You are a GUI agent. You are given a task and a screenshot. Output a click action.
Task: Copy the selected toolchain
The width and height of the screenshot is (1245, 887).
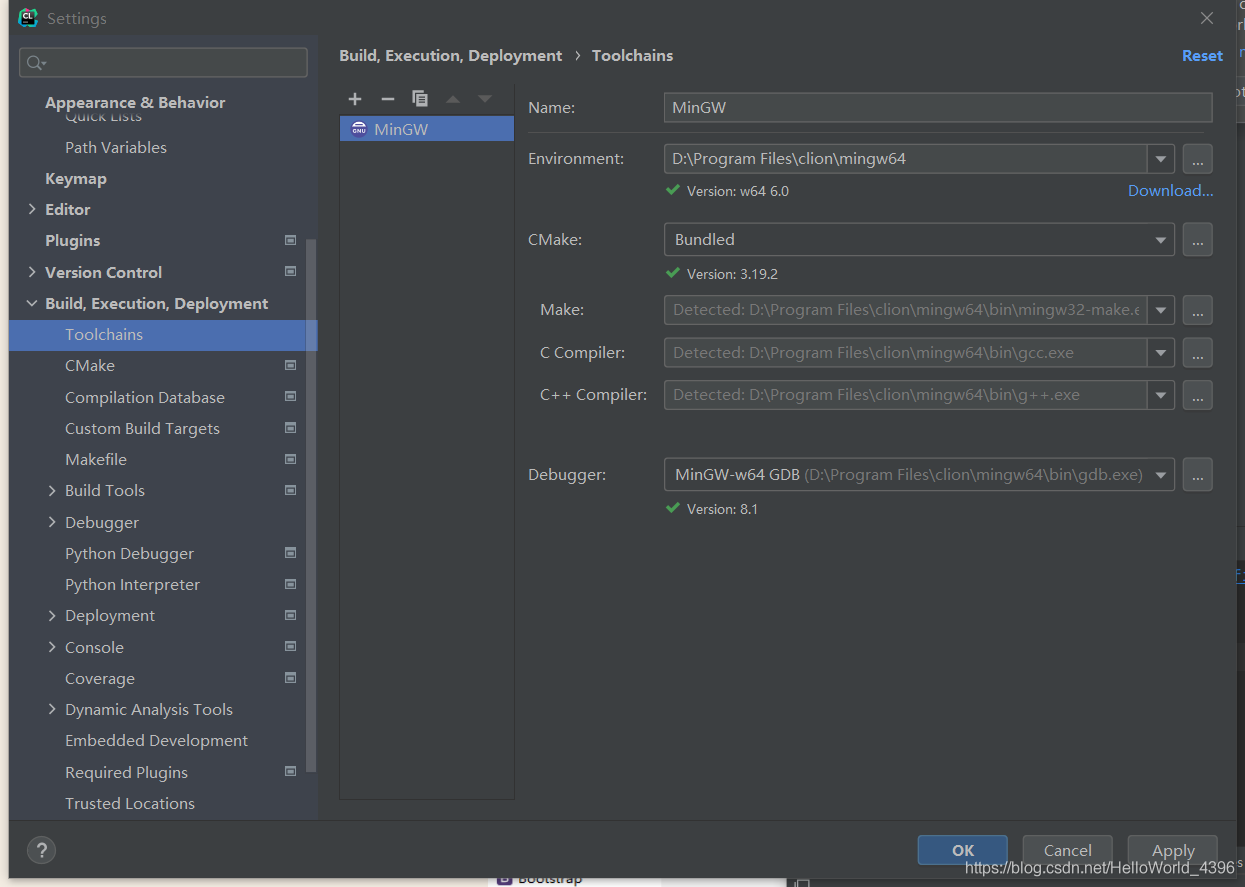420,98
